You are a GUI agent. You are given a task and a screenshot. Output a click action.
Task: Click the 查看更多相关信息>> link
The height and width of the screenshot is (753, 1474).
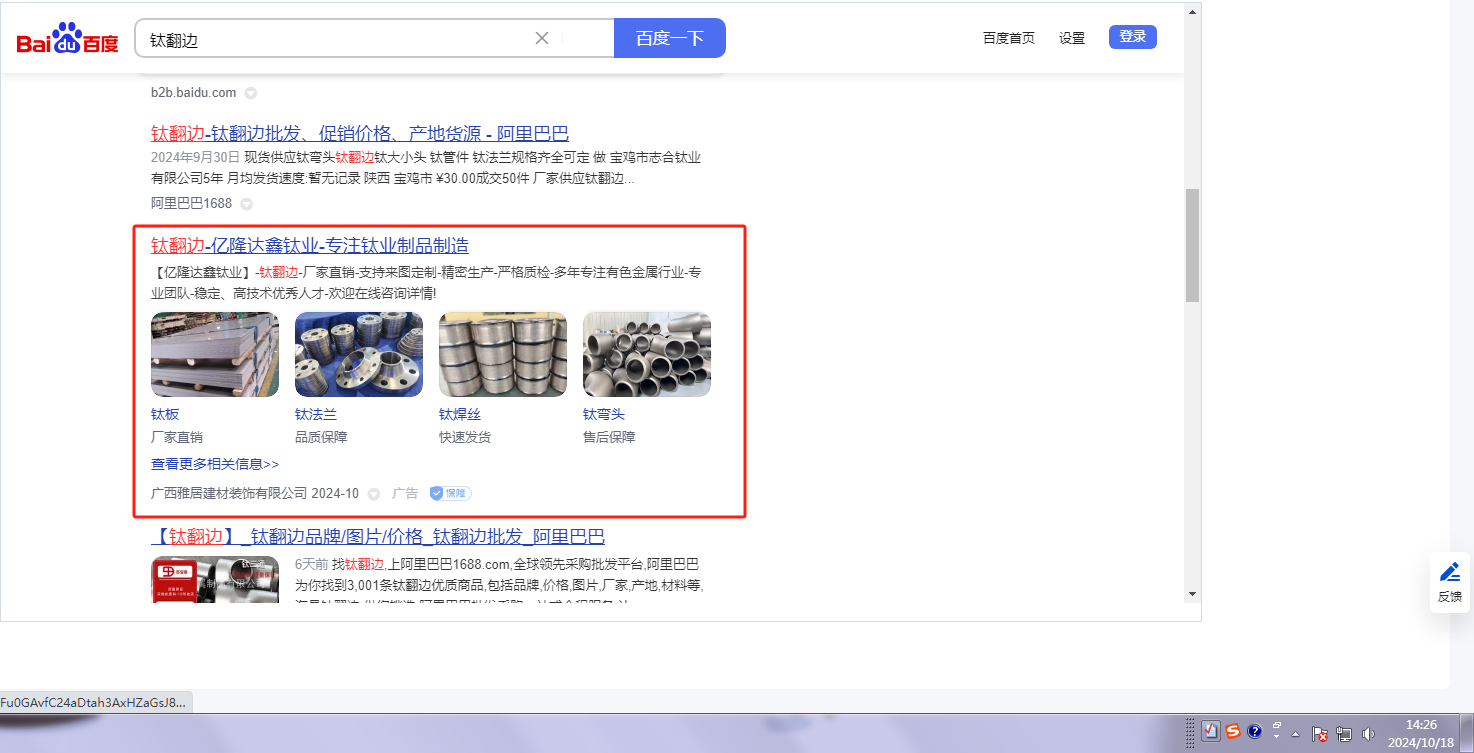click(215, 464)
